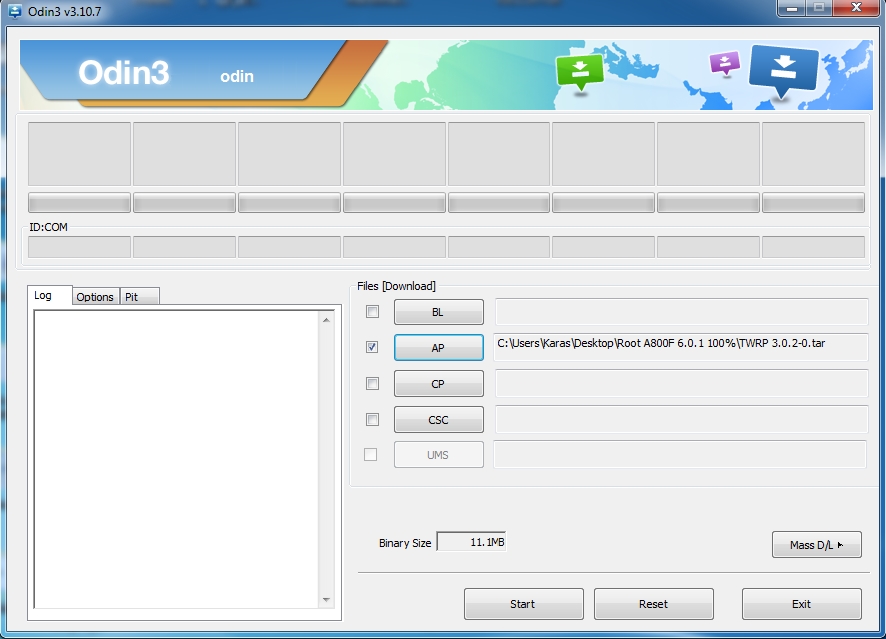
Task: Click the purple download icon in banner
Action: 724,63
